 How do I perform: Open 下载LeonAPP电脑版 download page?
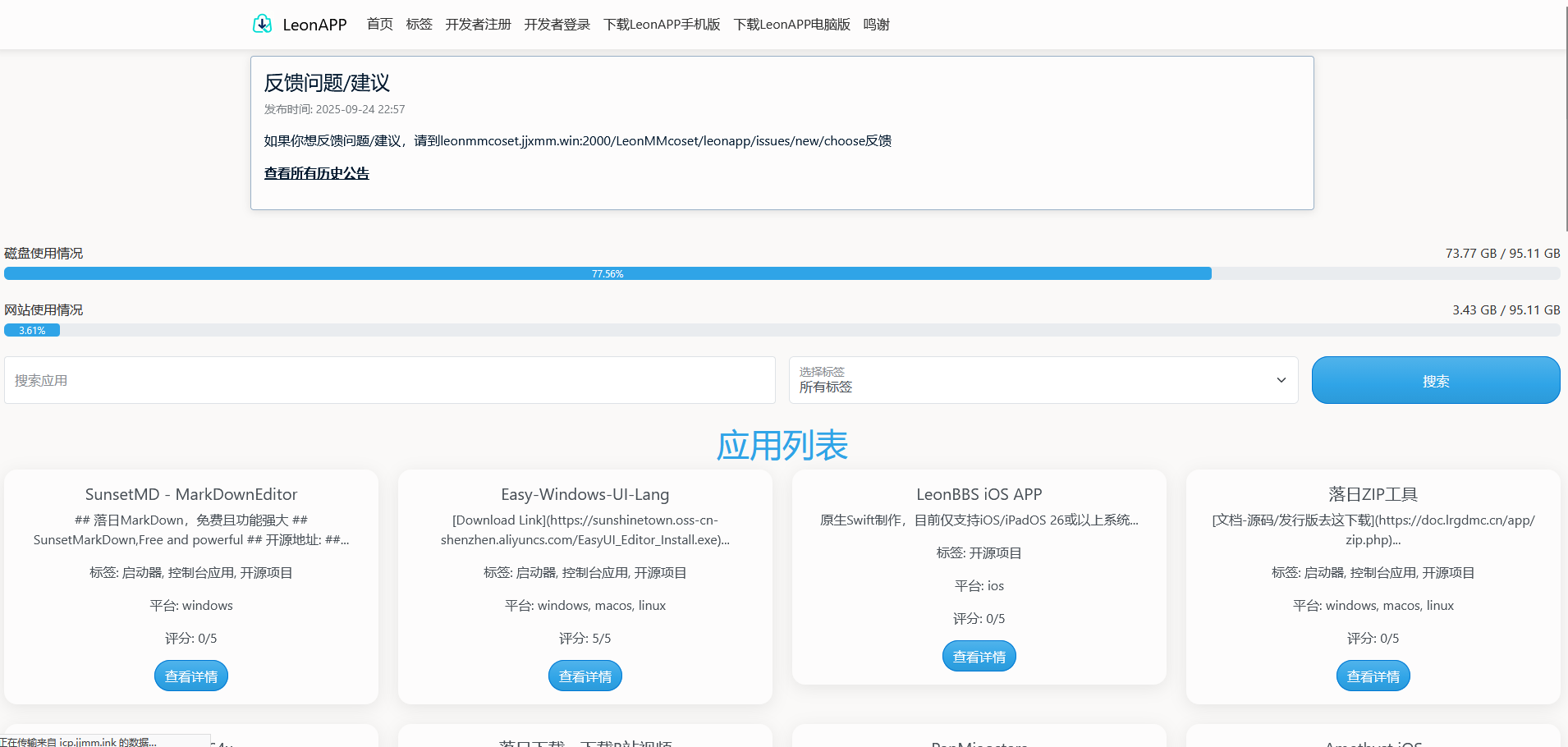click(791, 24)
